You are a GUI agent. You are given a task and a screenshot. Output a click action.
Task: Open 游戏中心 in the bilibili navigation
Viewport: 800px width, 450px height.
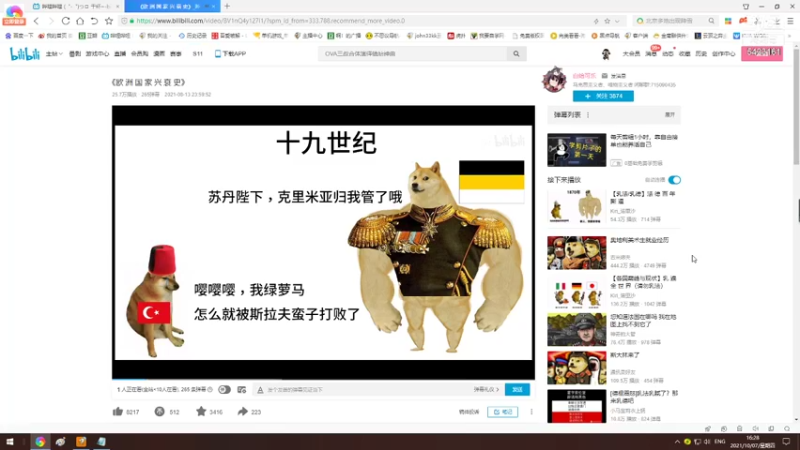point(97,54)
